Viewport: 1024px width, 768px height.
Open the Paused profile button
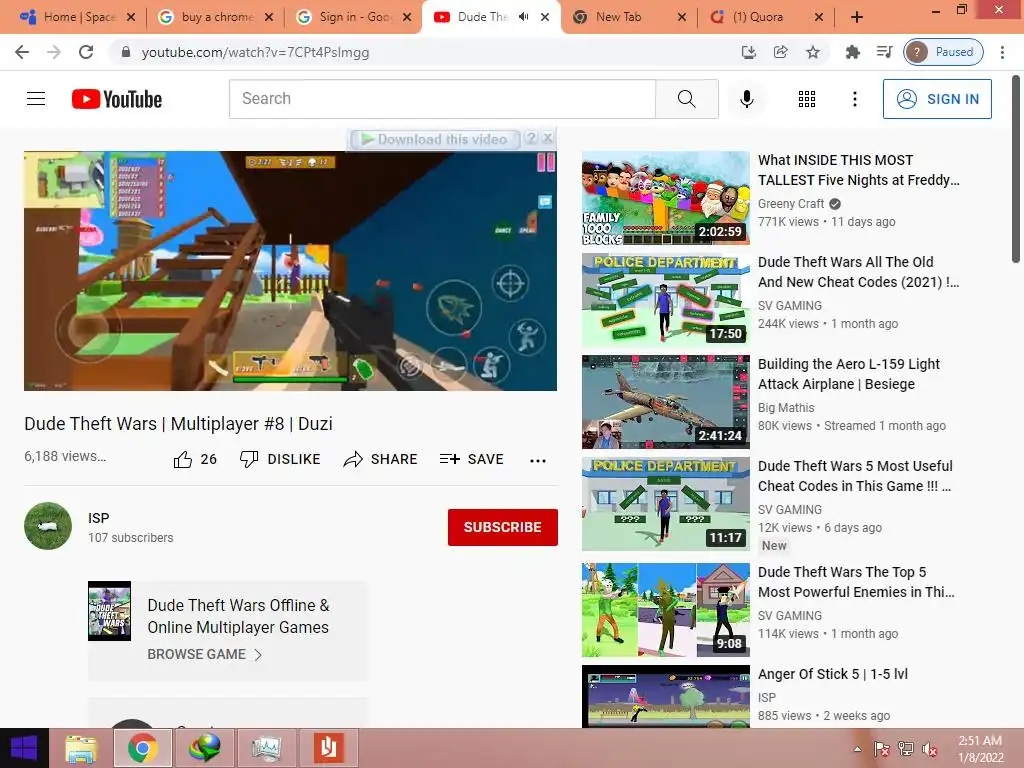[943, 52]
